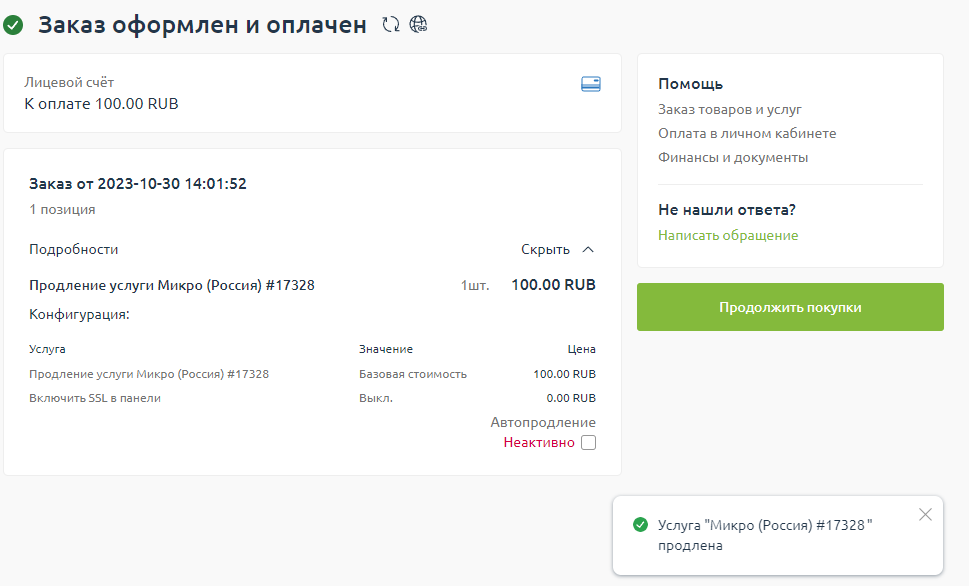Click the globe icon next to the heading
The height and width of the screenshot is (586, 969).
(418, 25)
